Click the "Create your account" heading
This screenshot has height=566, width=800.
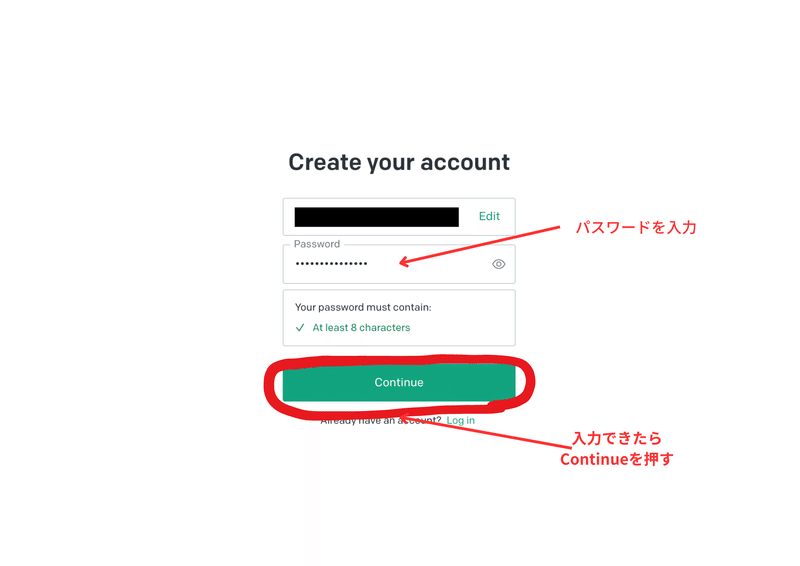399,162
